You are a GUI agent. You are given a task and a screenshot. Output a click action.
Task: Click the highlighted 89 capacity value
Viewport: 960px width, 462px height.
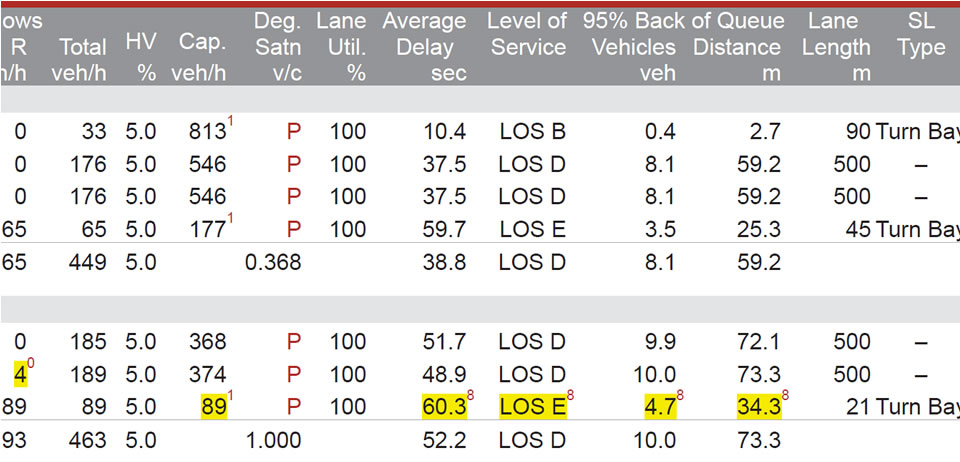[x=211, y=406]
